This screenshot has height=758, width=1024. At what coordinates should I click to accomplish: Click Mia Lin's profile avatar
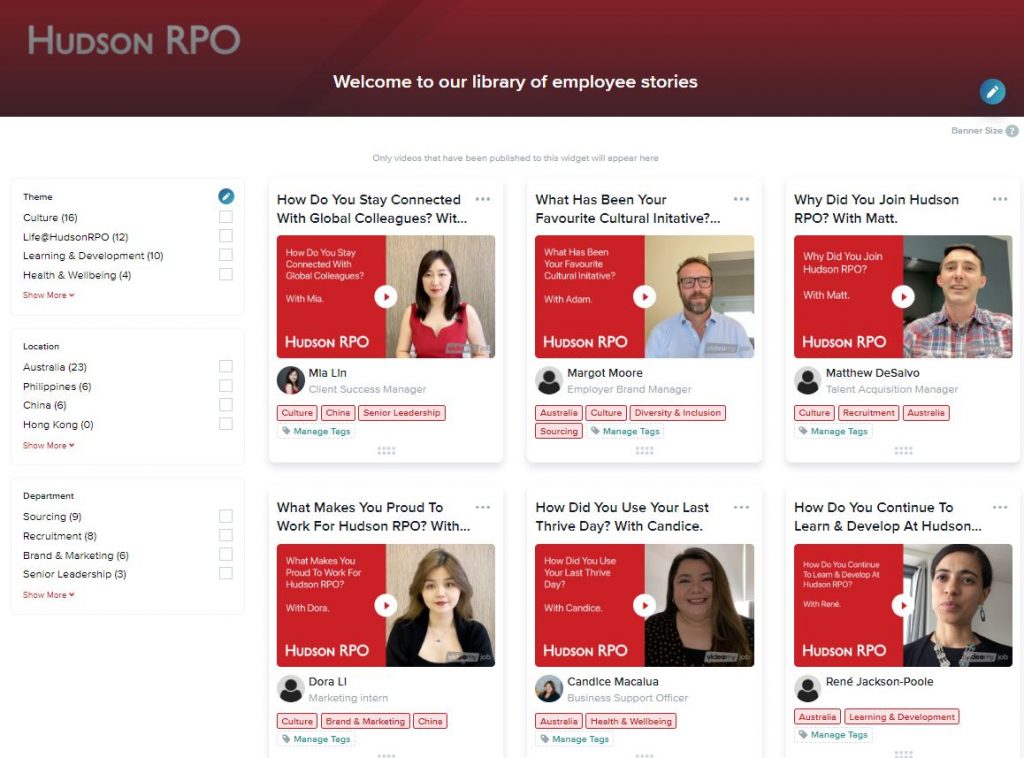[291, 380]
